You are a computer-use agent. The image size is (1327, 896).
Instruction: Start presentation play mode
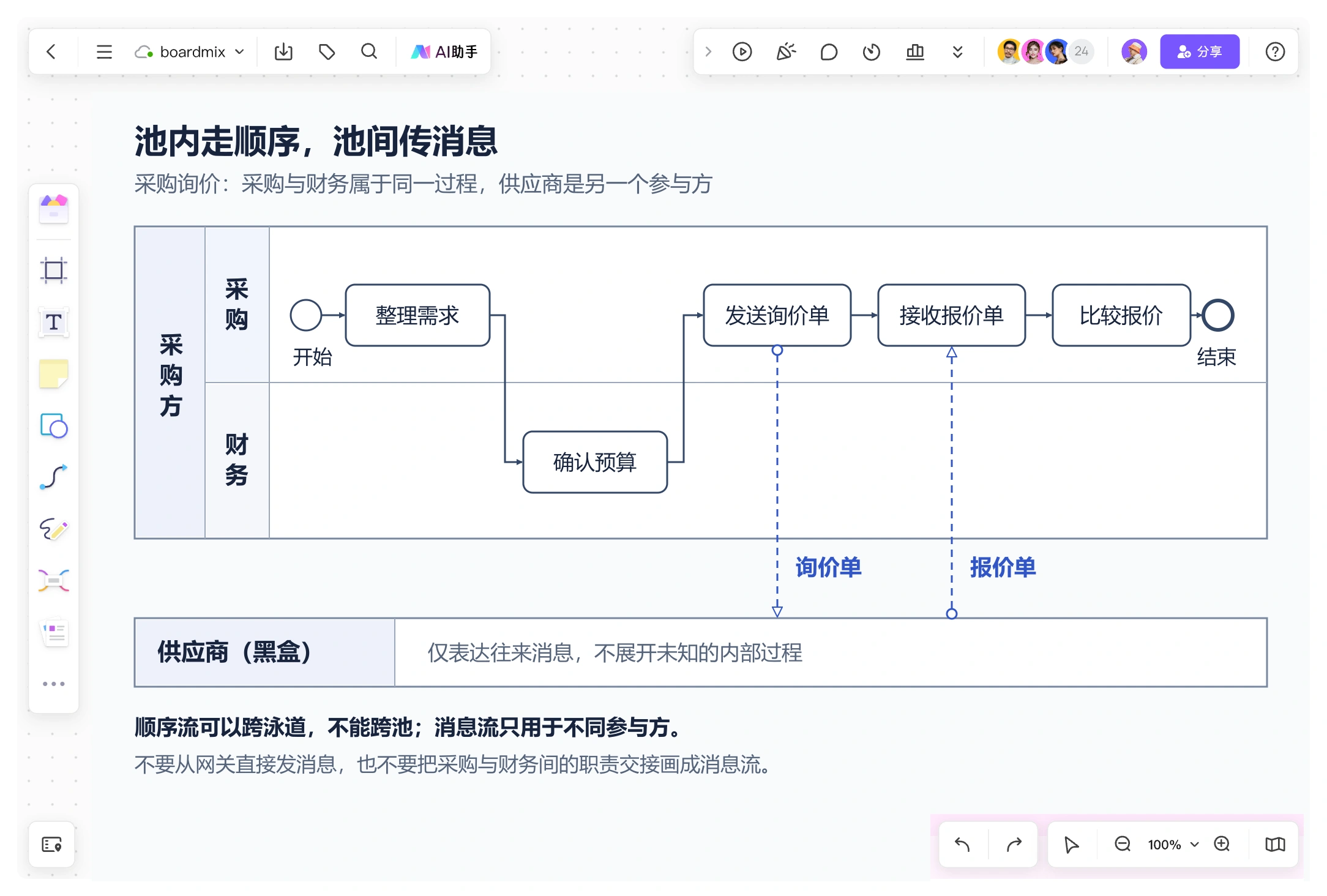click(742, 52)
